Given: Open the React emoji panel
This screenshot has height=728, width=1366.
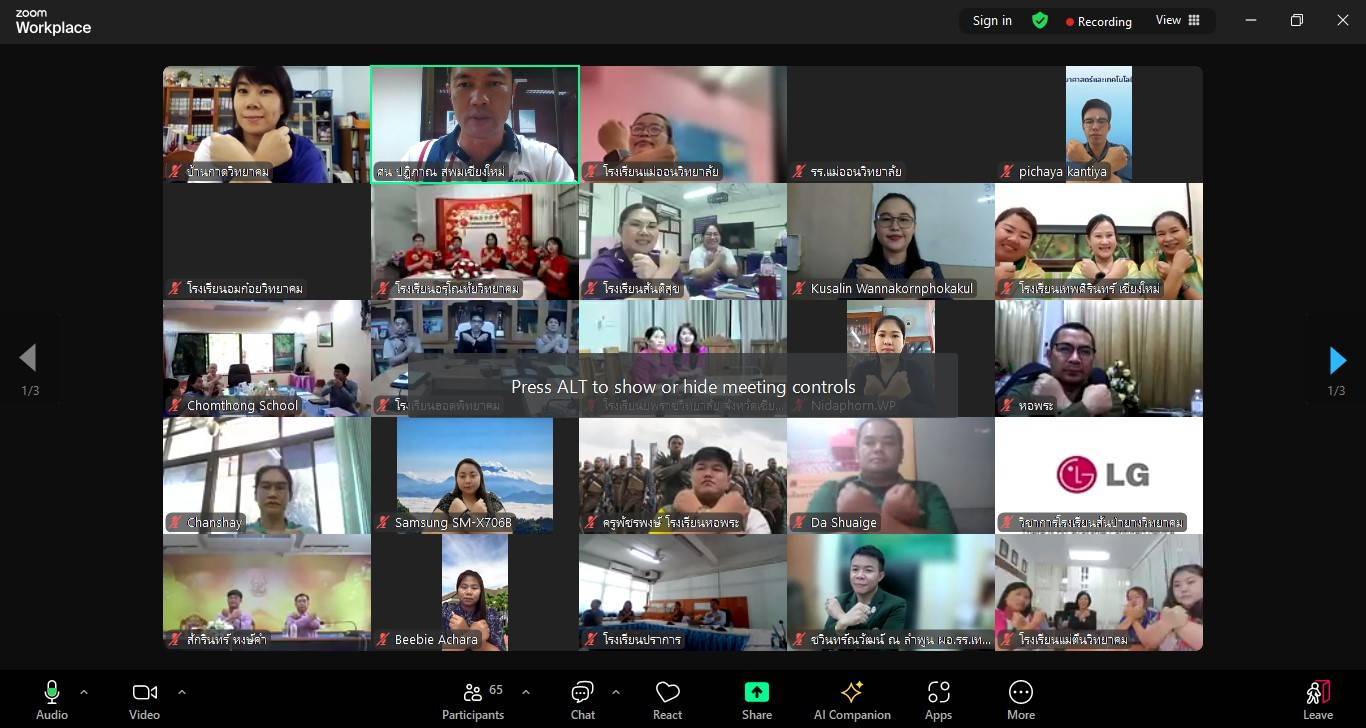Looking at the screenshot, I should pos(667,699).
